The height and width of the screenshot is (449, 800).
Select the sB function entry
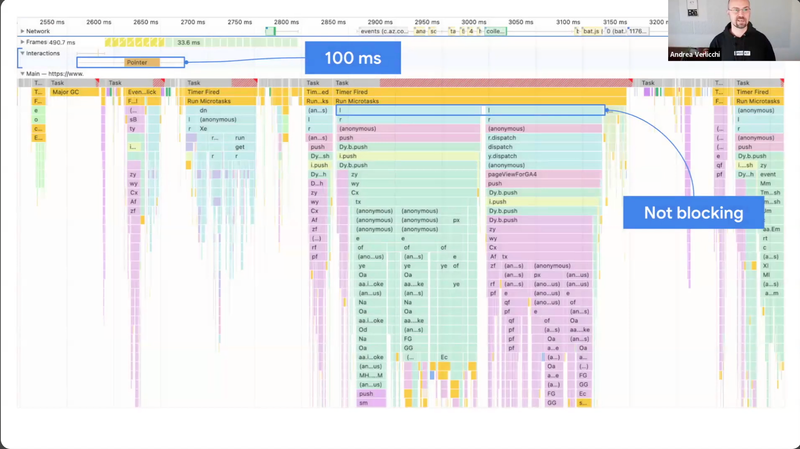pos(134,119)
